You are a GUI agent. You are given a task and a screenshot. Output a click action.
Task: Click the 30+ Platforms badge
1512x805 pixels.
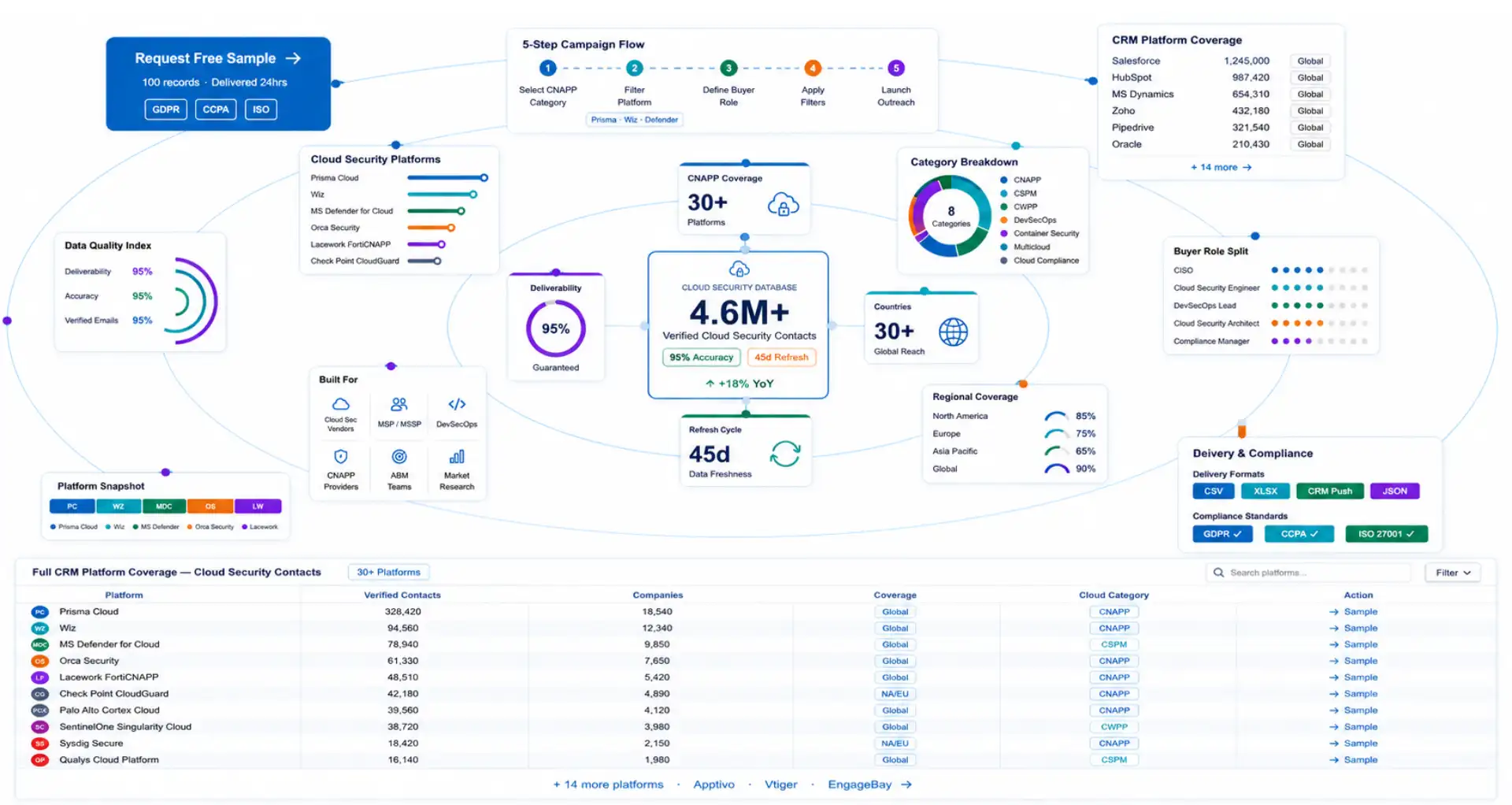(x=388, y=573)
